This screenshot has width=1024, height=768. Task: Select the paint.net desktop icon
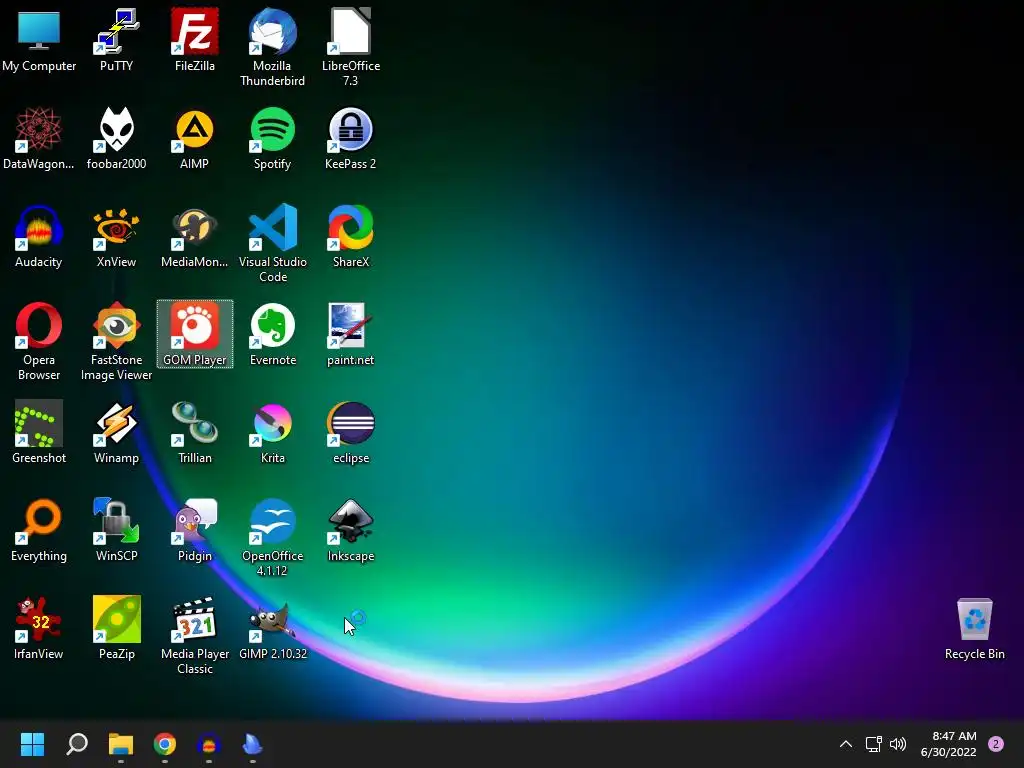(x=351, y=334)
